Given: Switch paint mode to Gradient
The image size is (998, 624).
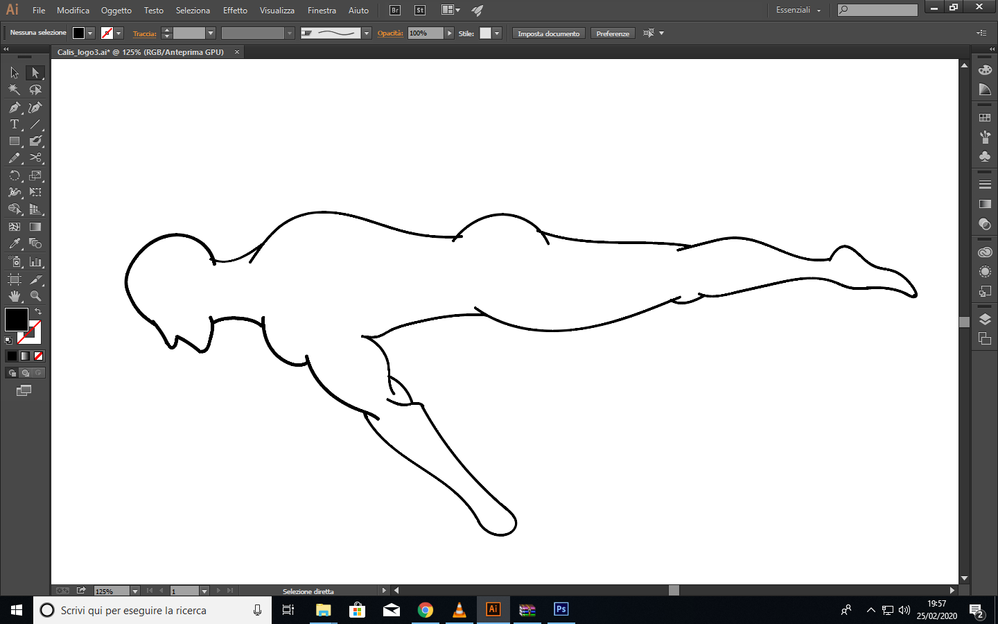Looking at the screenshot, I should [25, 355].
